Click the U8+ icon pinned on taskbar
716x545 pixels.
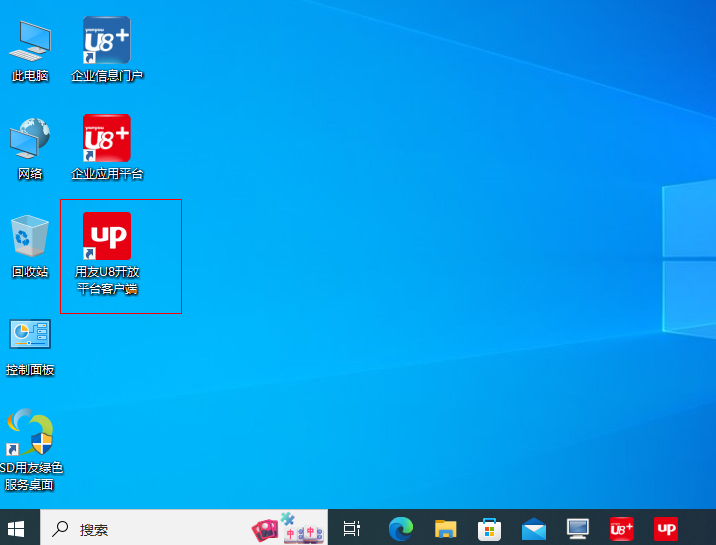(621, 528)
